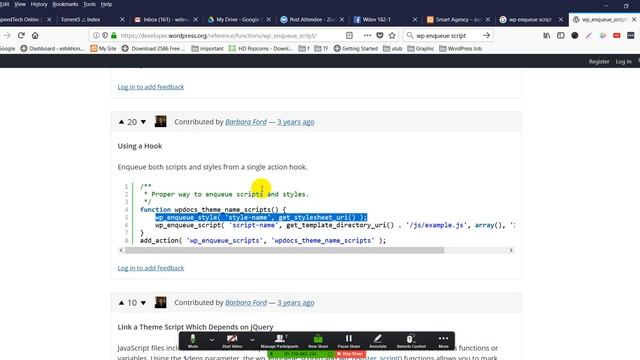Open the View menu
The width and height of the screenshot is (640, 360).
(x=20, y=4)
